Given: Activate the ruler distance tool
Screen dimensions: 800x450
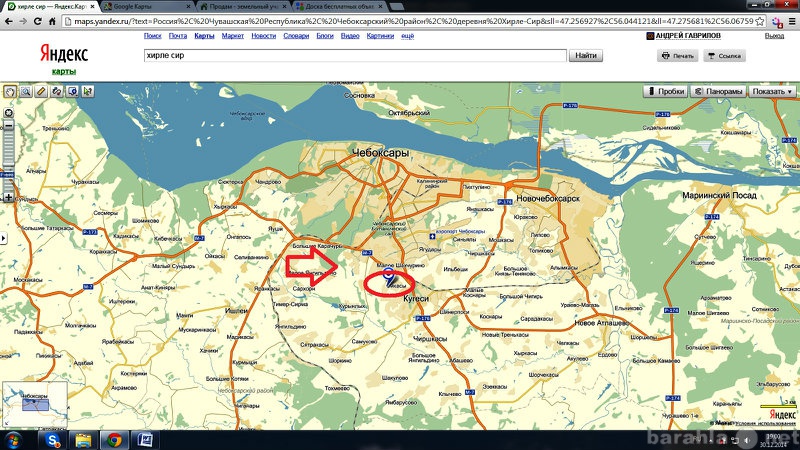Looking at the screenshot, I should coord(41,91).
